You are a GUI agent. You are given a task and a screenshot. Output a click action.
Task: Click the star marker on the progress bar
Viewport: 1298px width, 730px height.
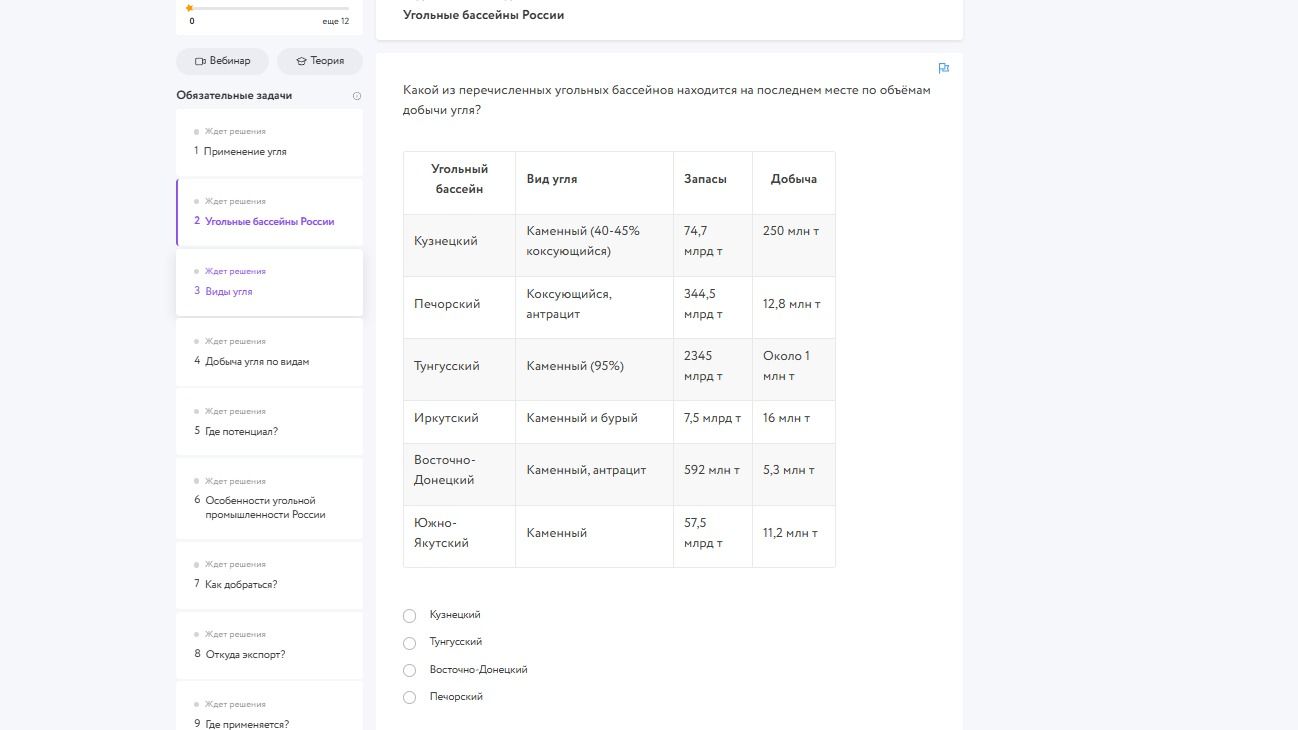pos(189,8)
